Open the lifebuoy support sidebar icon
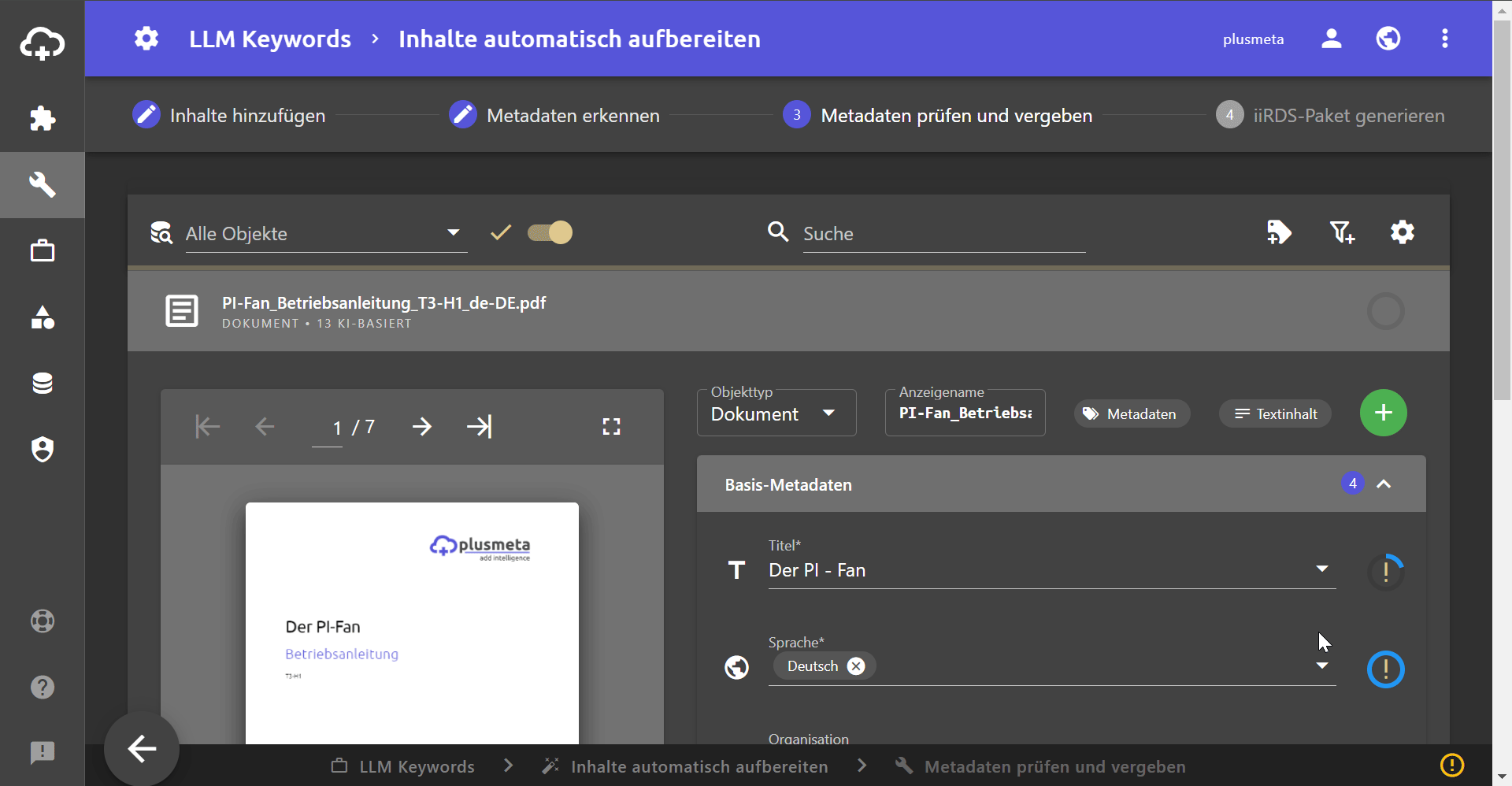 pos(43,621)
